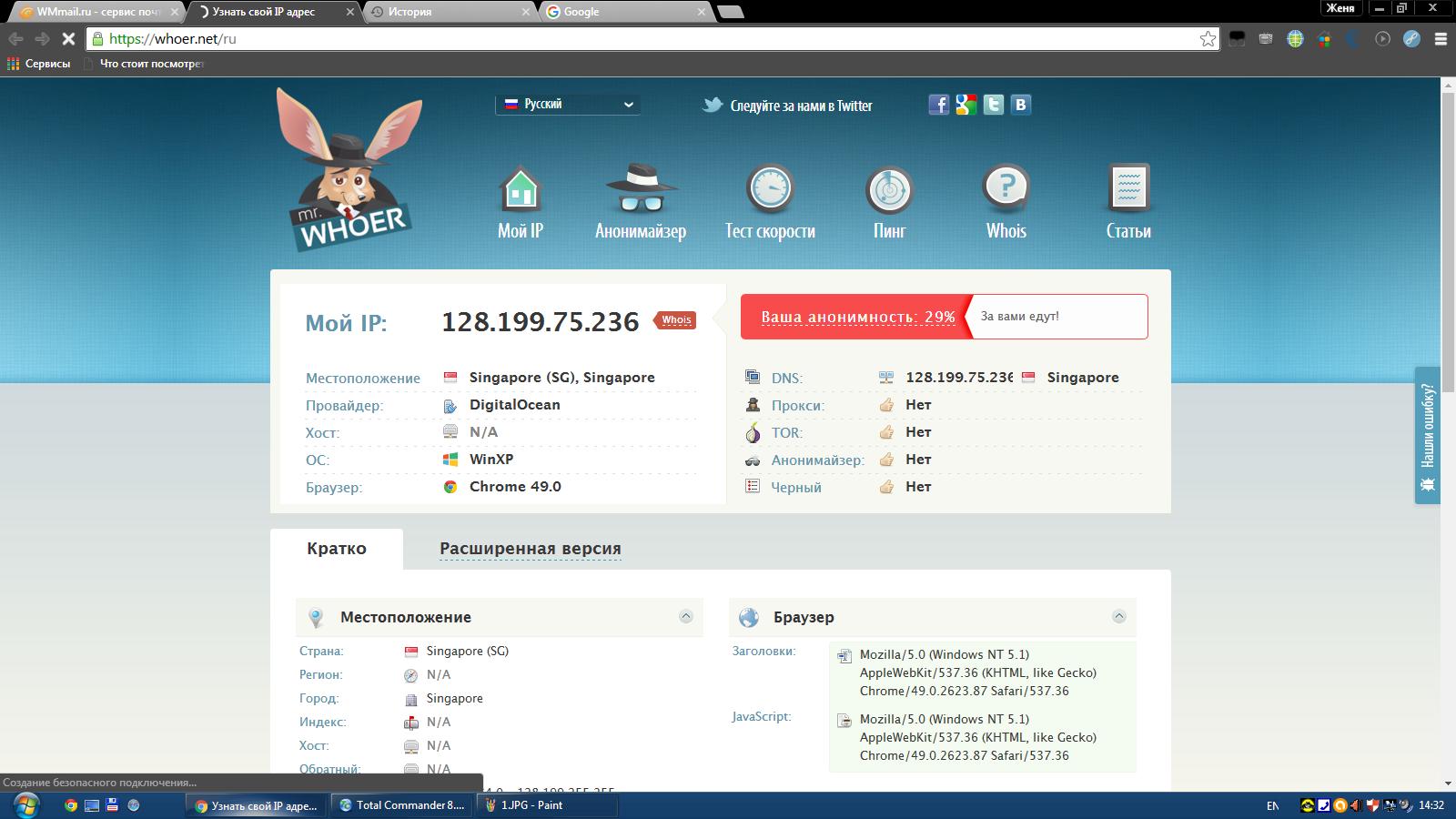Open the Анонимайзер hat-and-glasses icon
The image size is (1456, 819).
[641, 189]
